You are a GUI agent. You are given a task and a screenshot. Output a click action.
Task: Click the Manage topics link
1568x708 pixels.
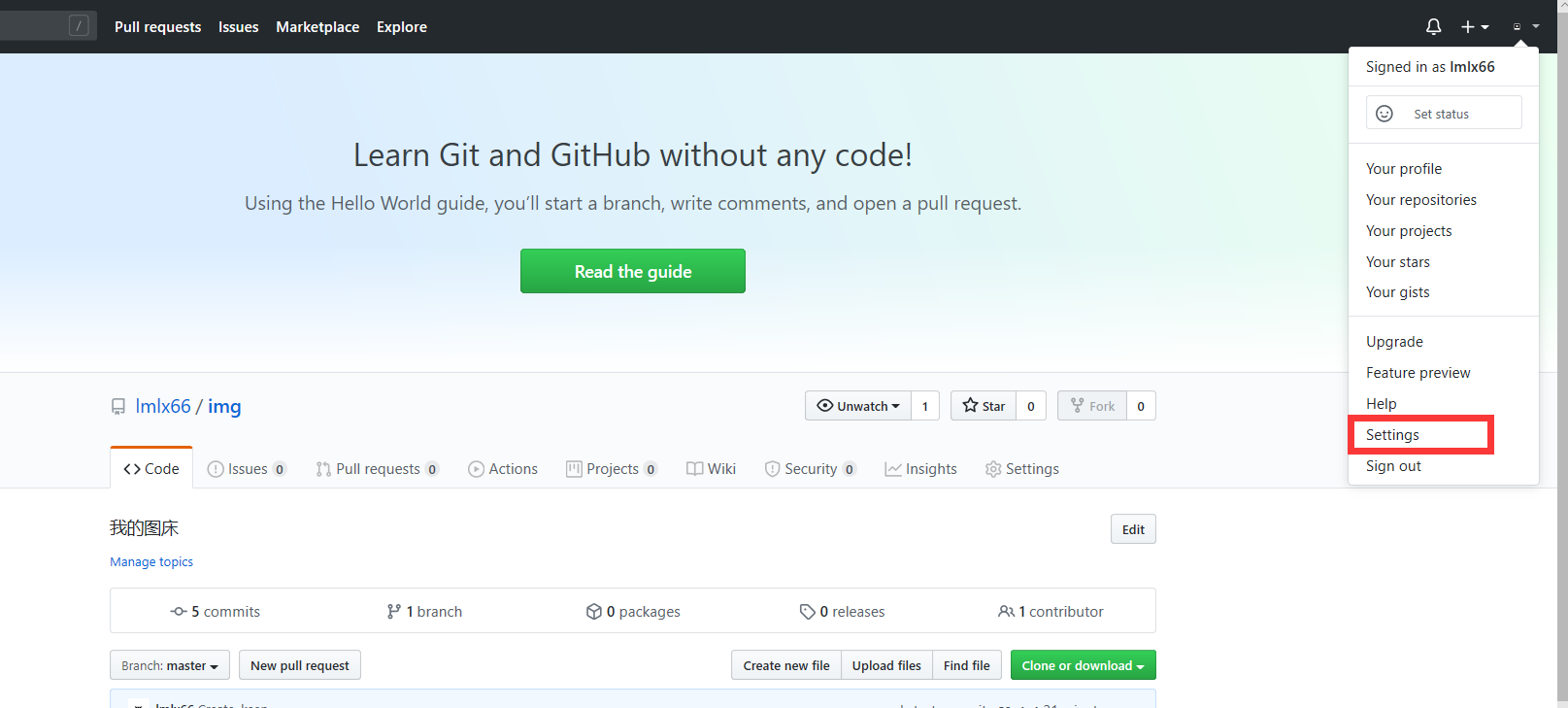[x=151, y=561]
